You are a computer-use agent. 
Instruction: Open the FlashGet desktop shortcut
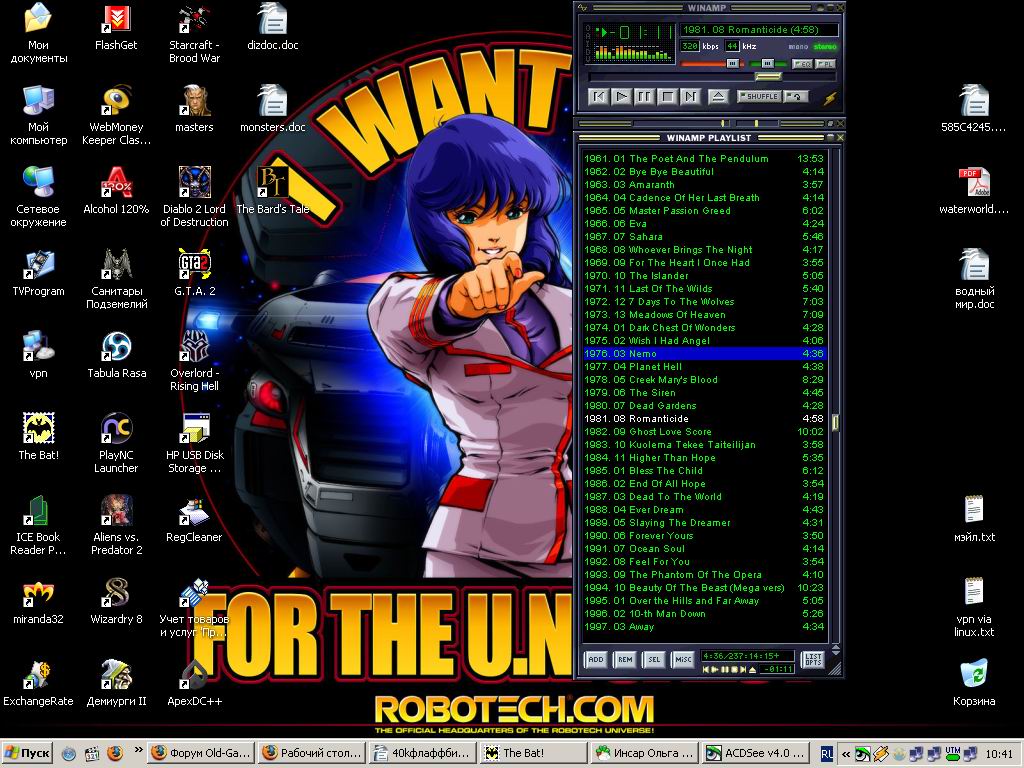[116, 27]
